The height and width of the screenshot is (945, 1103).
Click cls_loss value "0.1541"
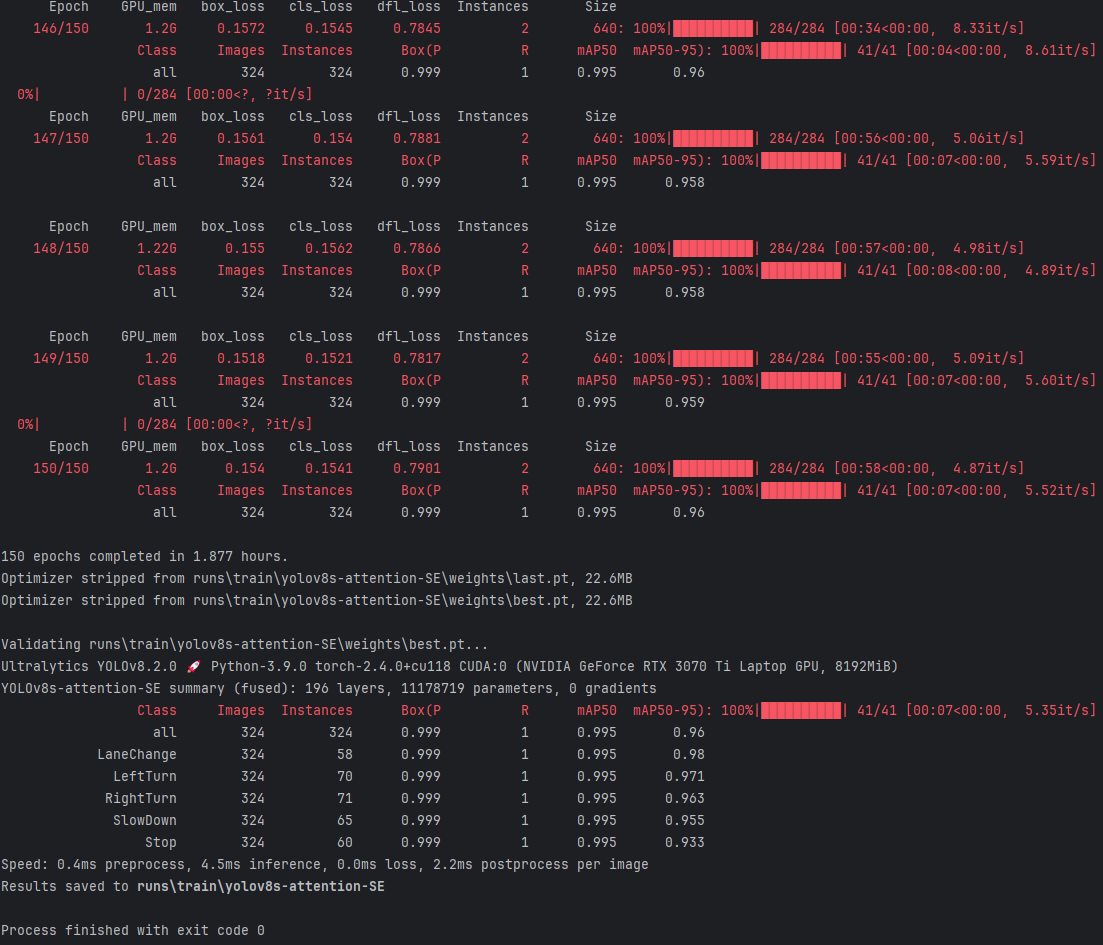point(329,469)
